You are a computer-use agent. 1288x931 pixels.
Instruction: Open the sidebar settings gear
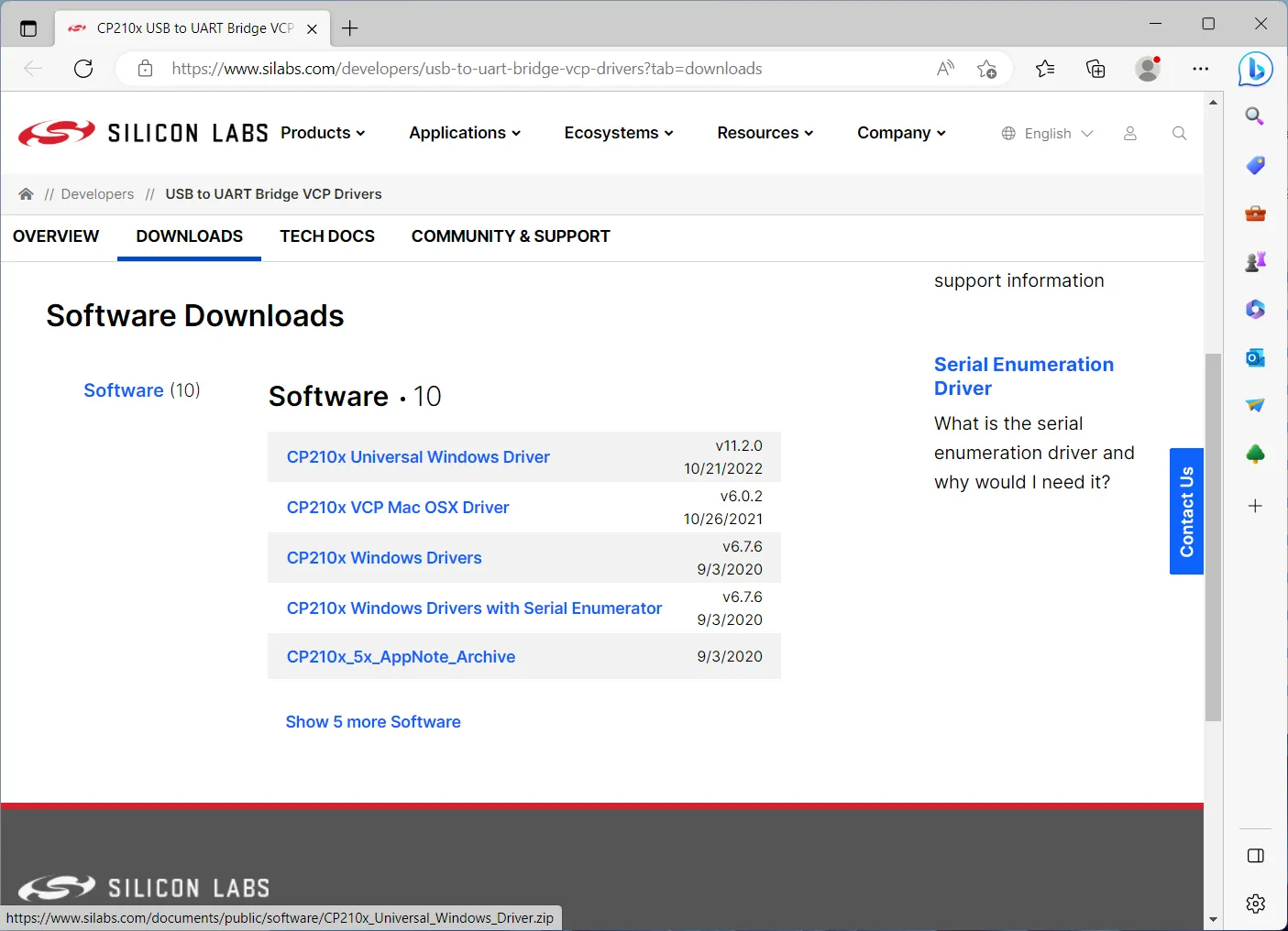pos(1255,904)
